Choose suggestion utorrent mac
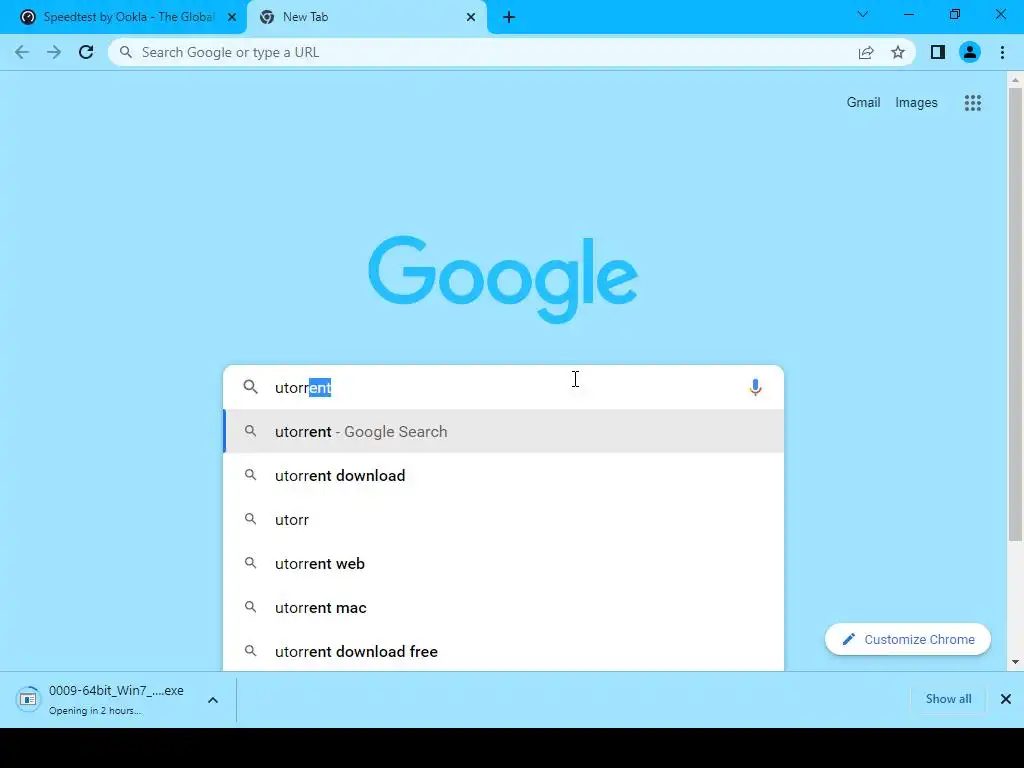The image size is (1024, 768). point(504,607)
